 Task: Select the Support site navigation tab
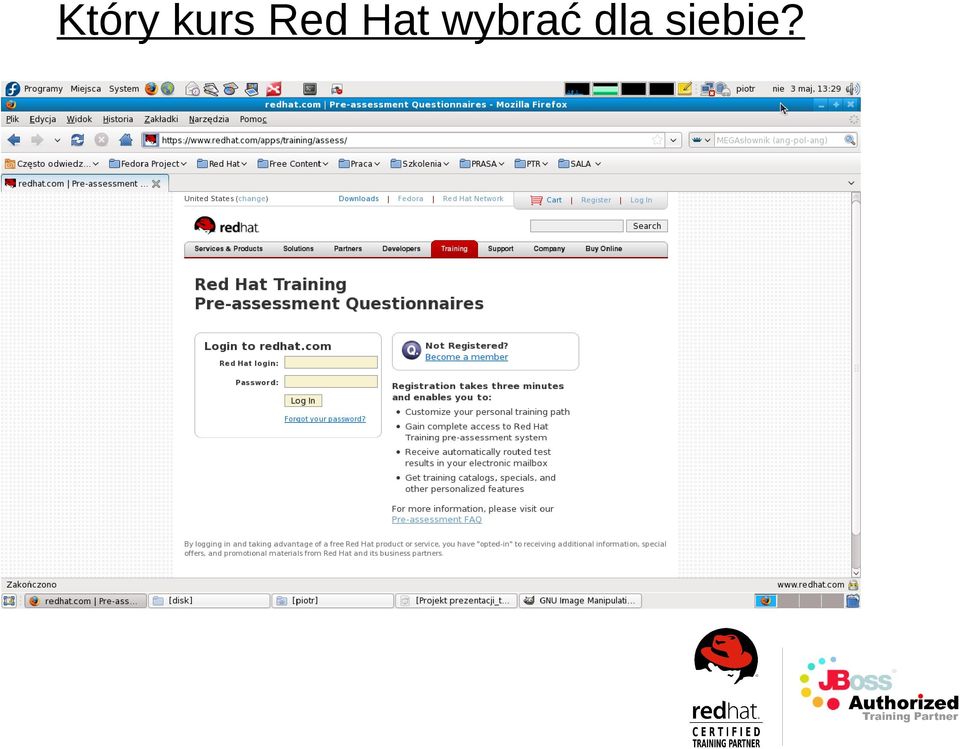point(500,249)
